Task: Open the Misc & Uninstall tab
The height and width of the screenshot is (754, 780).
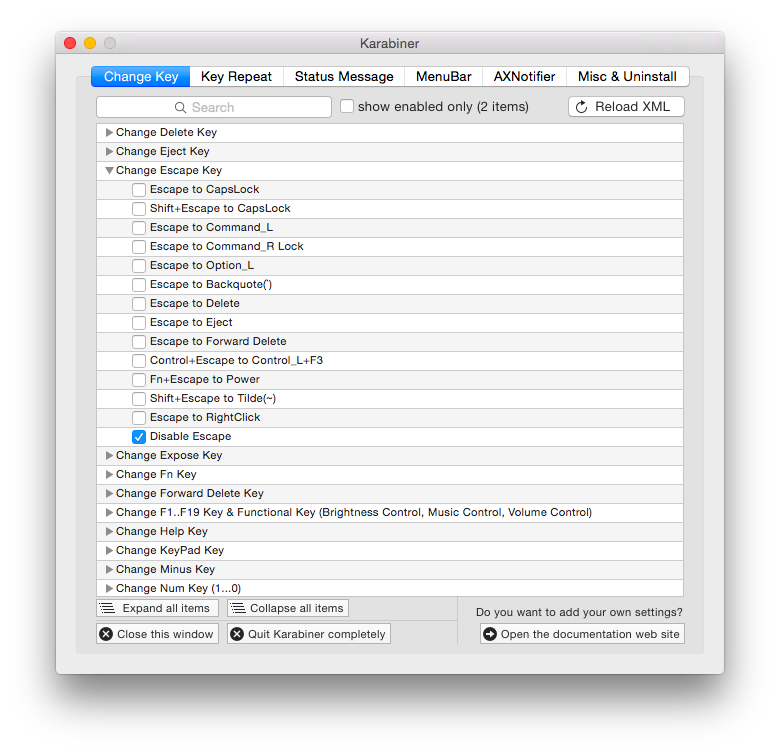Action: [x=627, y=77]
